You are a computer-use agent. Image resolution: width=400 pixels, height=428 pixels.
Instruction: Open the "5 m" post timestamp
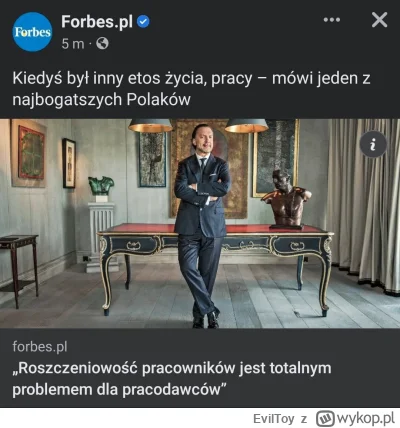coord(73,44)
